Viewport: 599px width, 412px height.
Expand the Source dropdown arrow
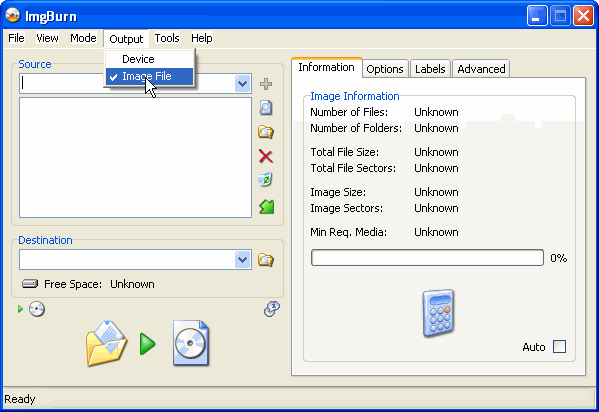click(x=243, y=84)
